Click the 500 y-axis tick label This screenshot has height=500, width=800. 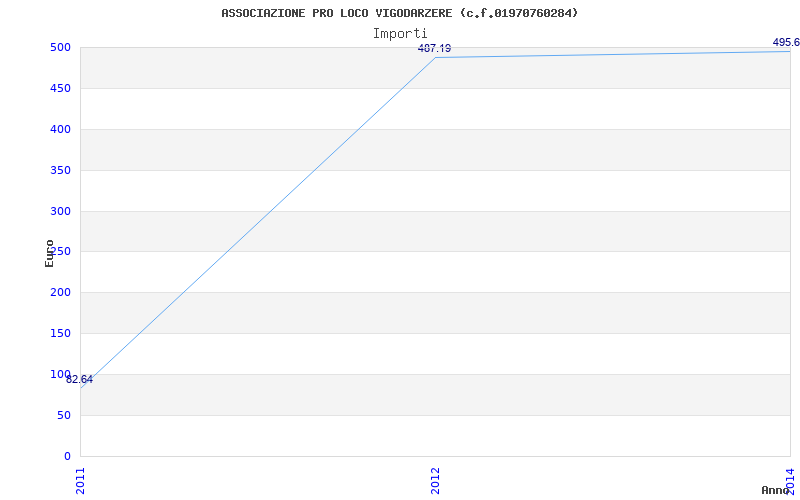point(59,47)
